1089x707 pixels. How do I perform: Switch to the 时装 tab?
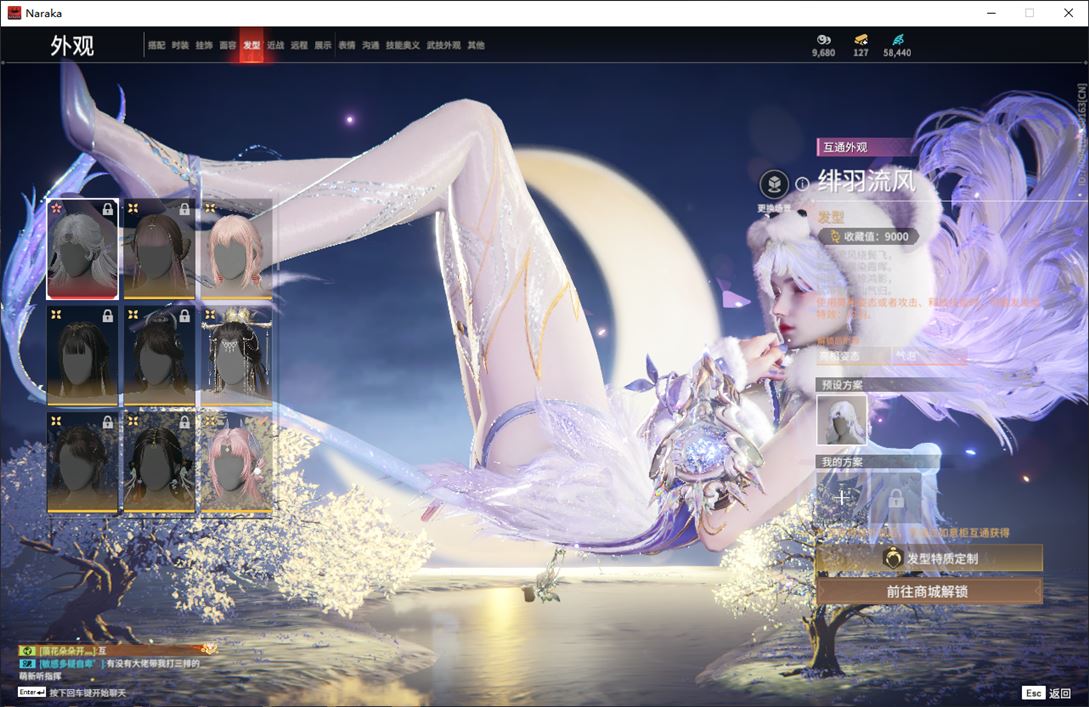click(x=180, y=45)
